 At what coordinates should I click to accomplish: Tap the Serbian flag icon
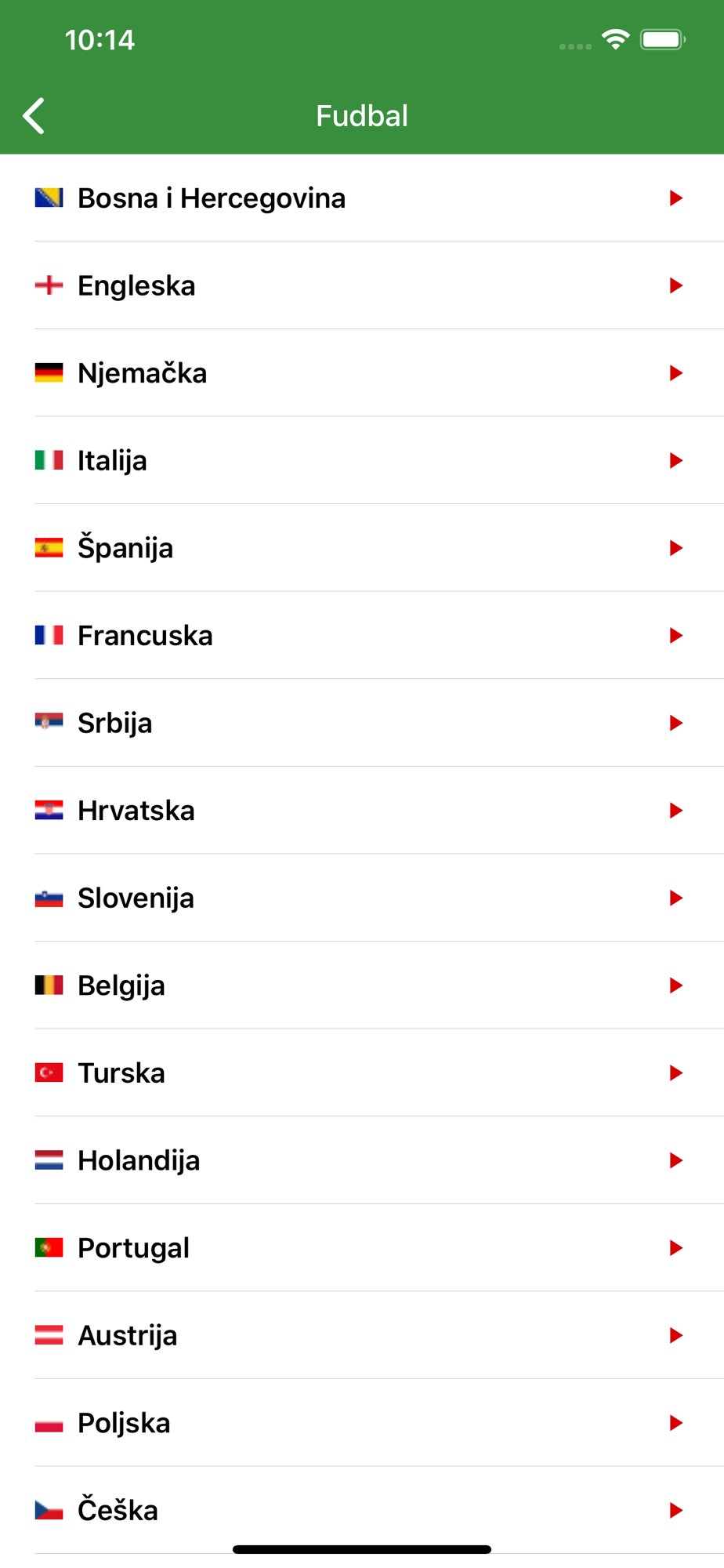(x=49, y=722)
